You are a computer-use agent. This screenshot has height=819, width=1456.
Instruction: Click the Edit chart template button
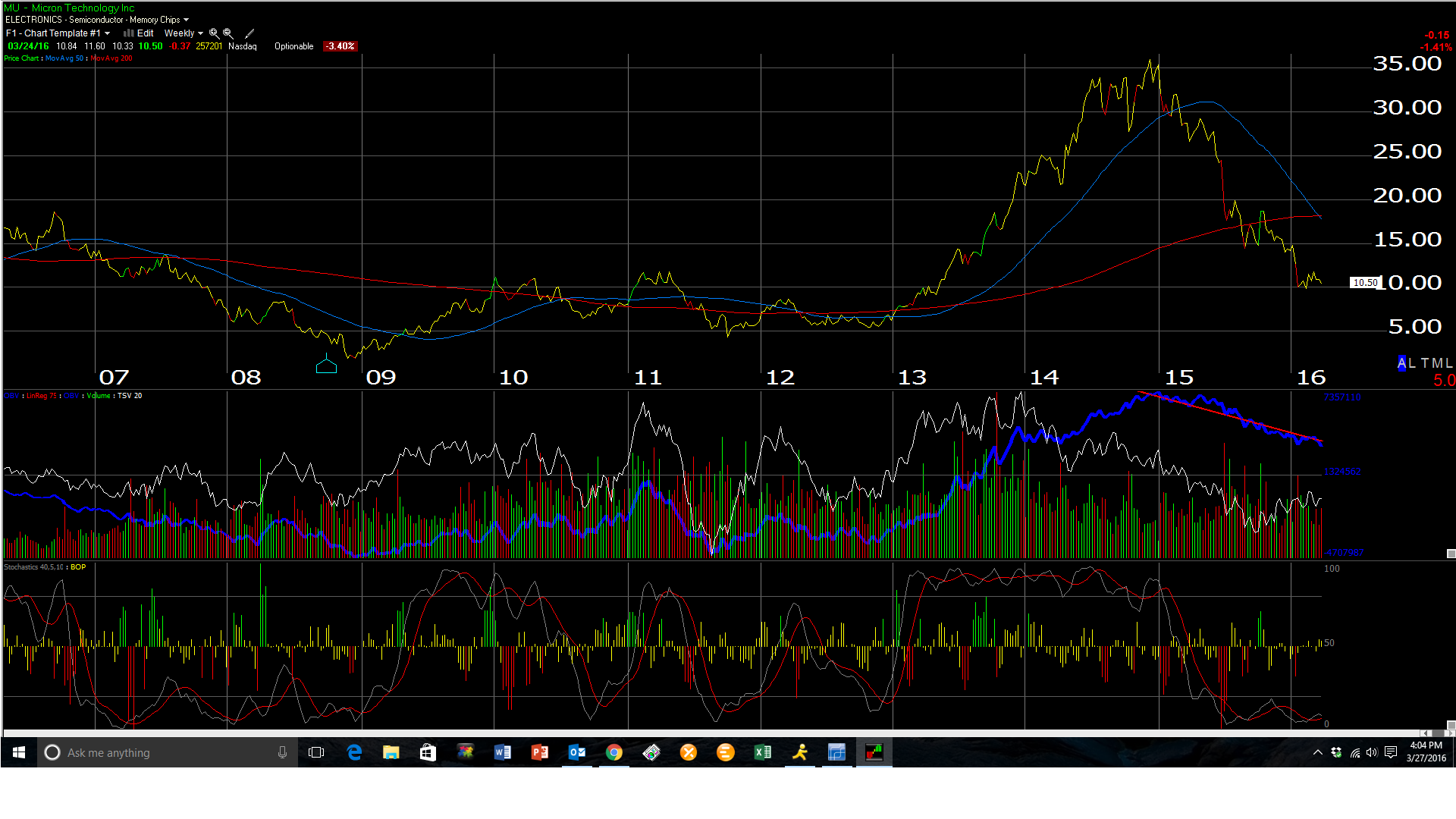pos(145,33)
